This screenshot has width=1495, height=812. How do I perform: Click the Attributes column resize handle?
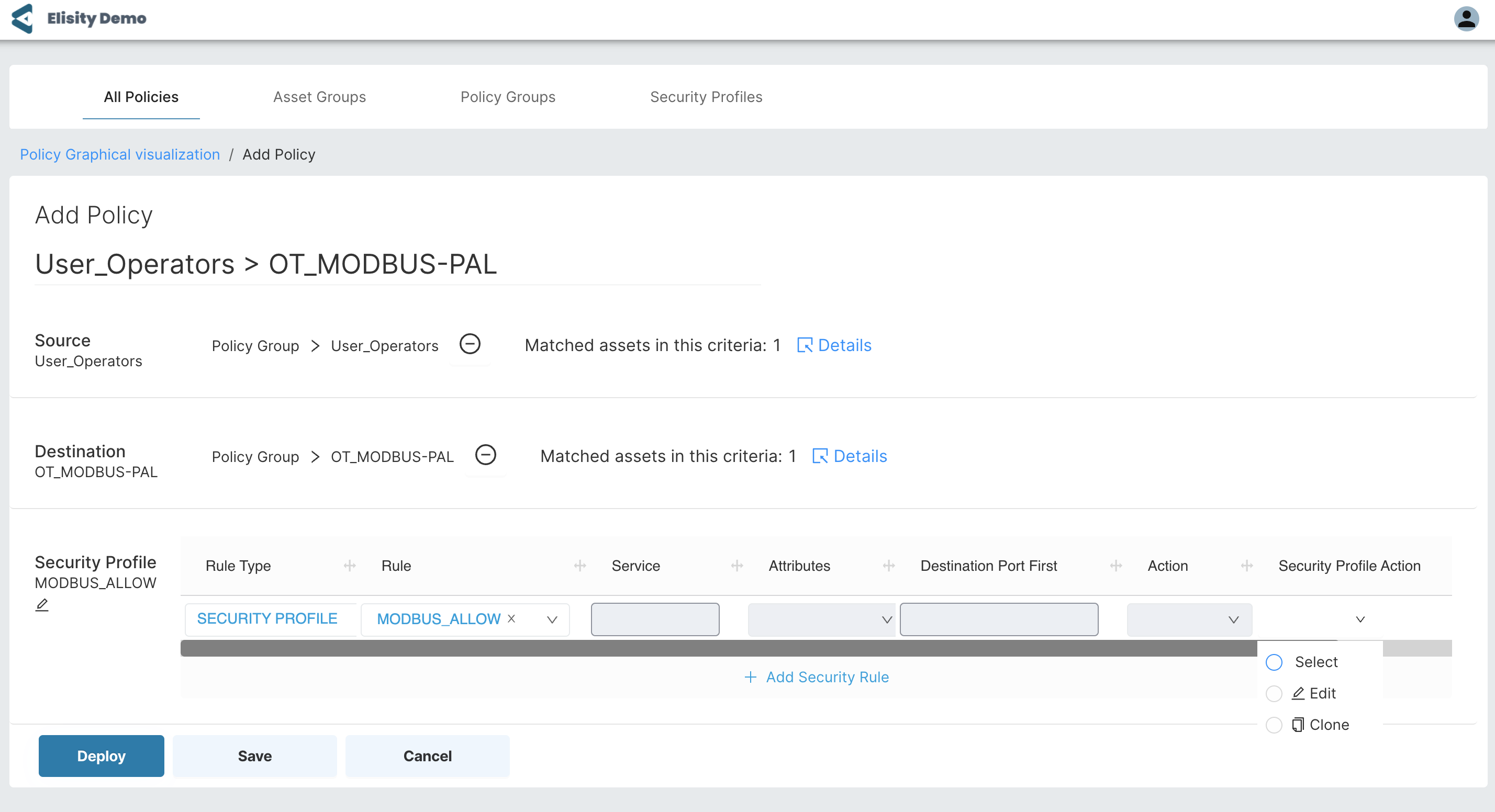(x=888, y=566)
